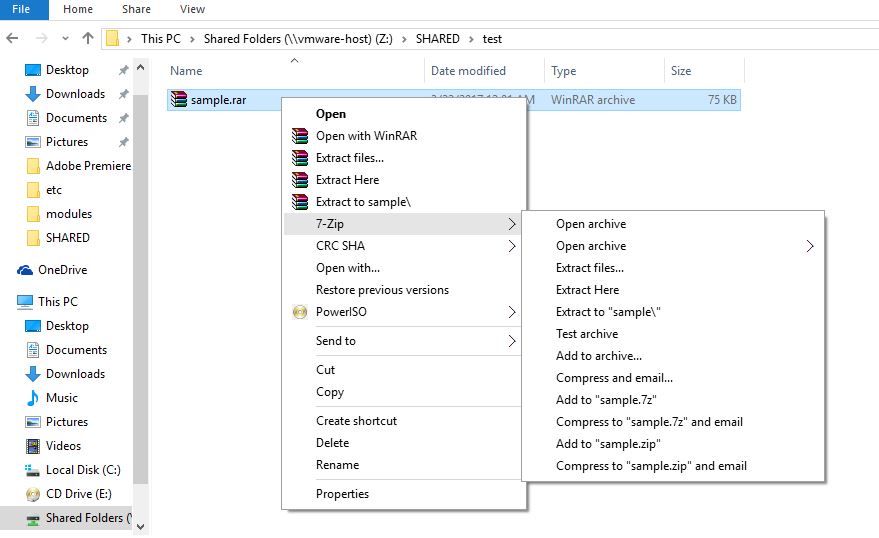Viewport: 879px width, 538px height.
Task: Expand the Send to submenu arrow
Action: tap(512, 341)
